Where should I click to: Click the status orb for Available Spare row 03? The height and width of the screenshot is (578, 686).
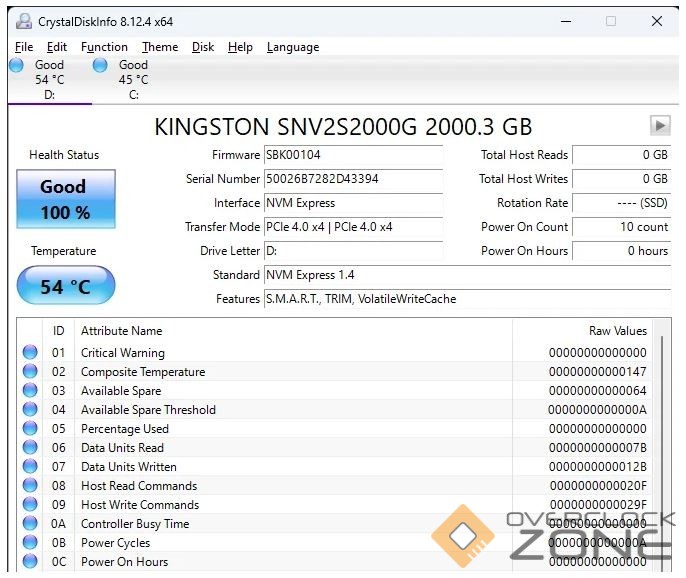click(x=30, y=390)
